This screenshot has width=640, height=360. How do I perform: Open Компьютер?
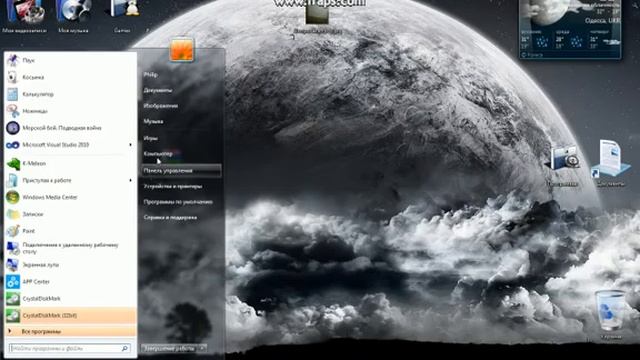click(158, 154)
